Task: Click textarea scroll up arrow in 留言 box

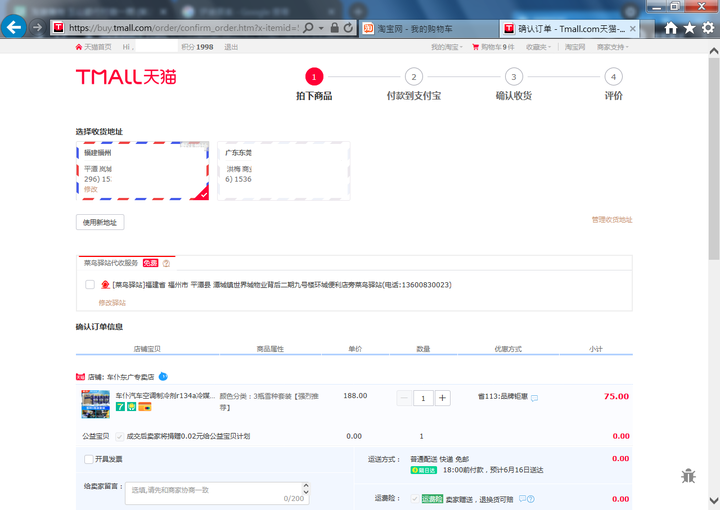Action: click(x=306, y=486)
